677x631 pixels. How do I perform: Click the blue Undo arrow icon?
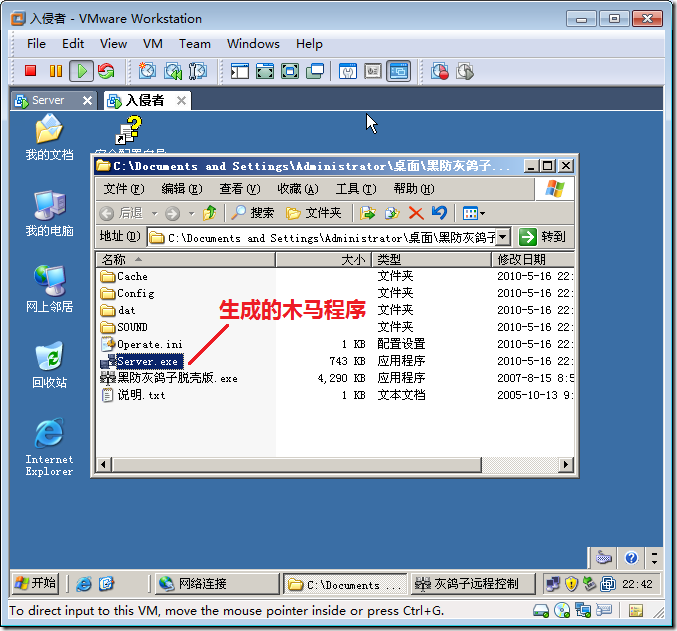pyautogui.click(x=440, y=212)
